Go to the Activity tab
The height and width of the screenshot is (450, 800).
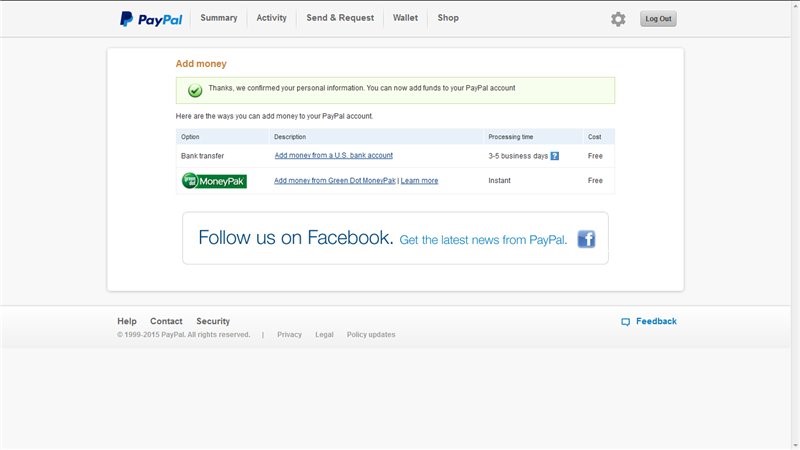(x=271, y=18)
